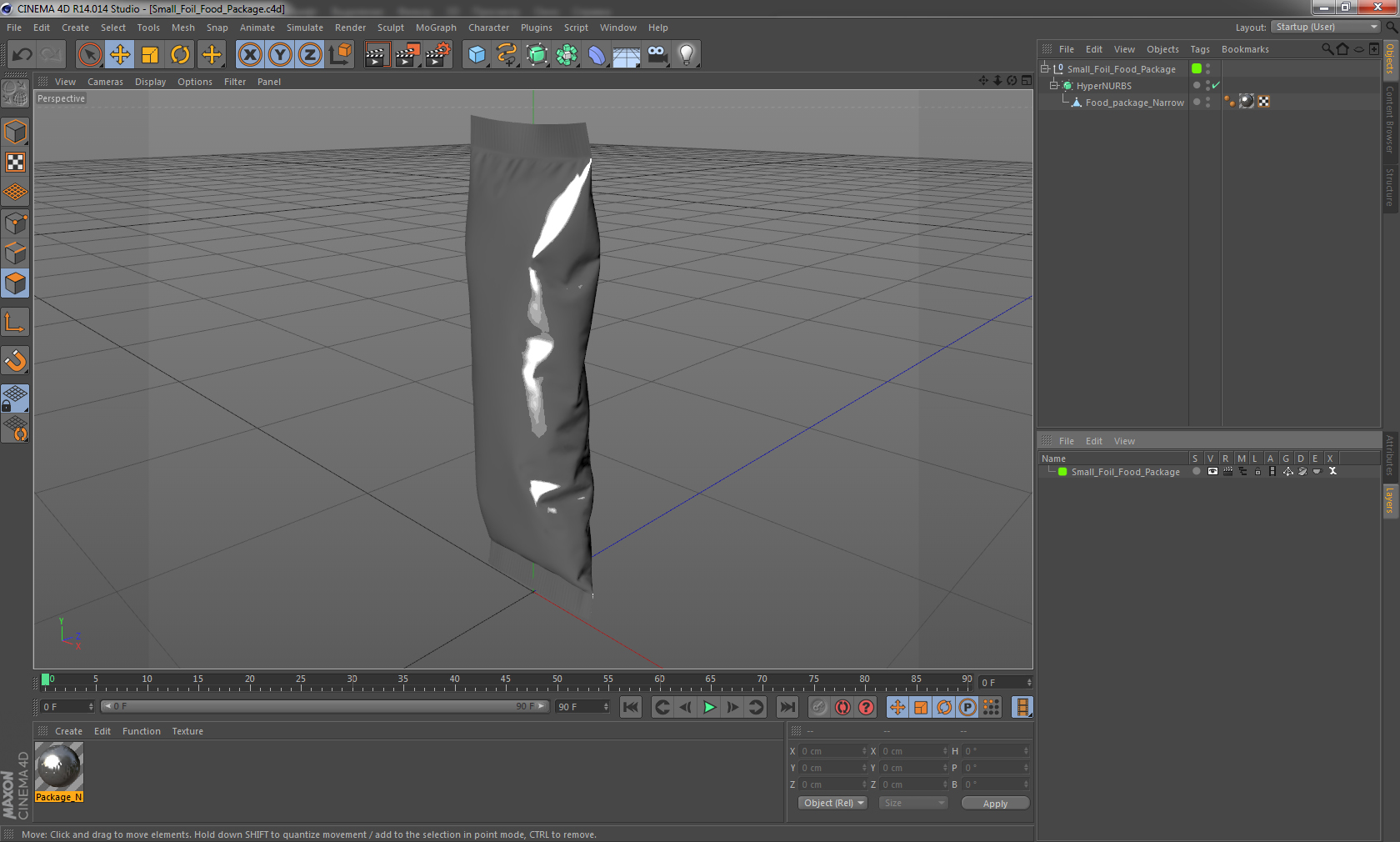Screen dimensions: 1400x842
Task: Go to end of animation
Action: click(x=787, y=707)
